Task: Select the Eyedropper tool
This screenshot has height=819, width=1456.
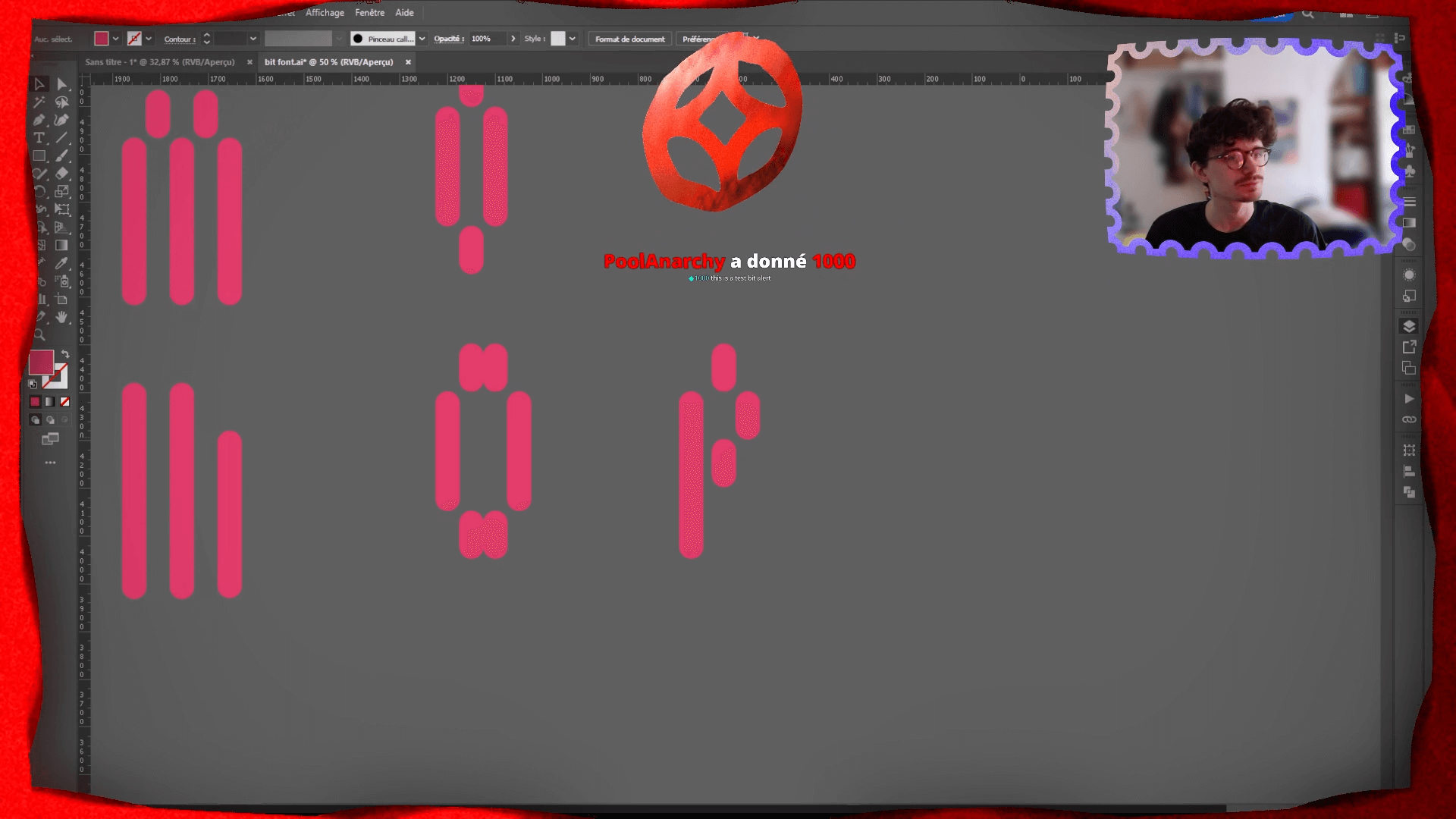Action: (x=62, y=264)
